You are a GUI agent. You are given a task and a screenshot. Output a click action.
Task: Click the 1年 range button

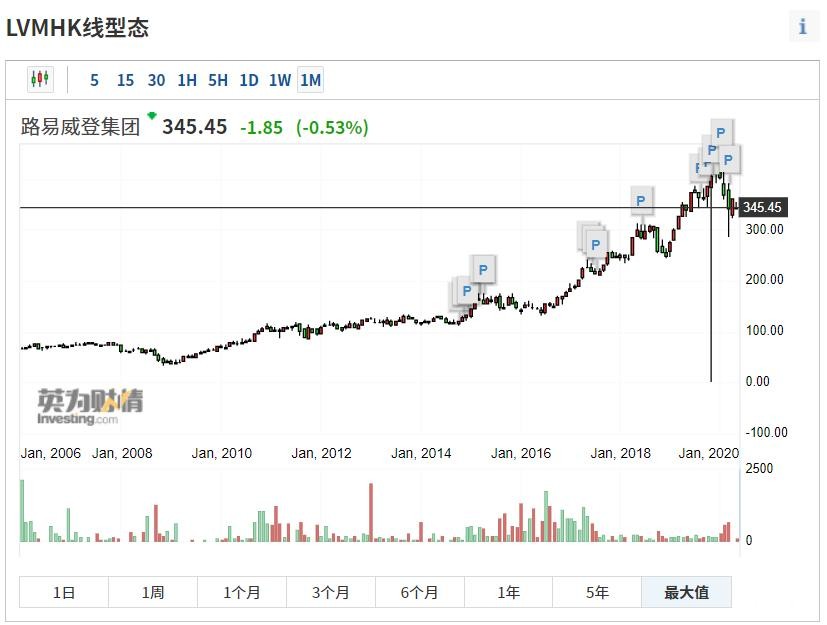coord(508,592)
